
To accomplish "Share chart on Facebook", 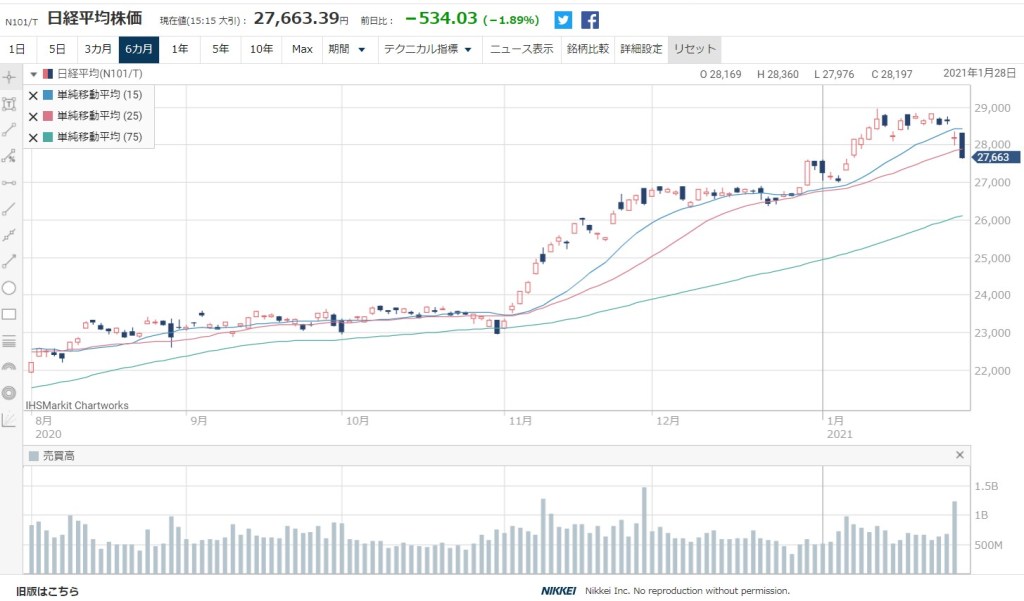I will point(590,20).
